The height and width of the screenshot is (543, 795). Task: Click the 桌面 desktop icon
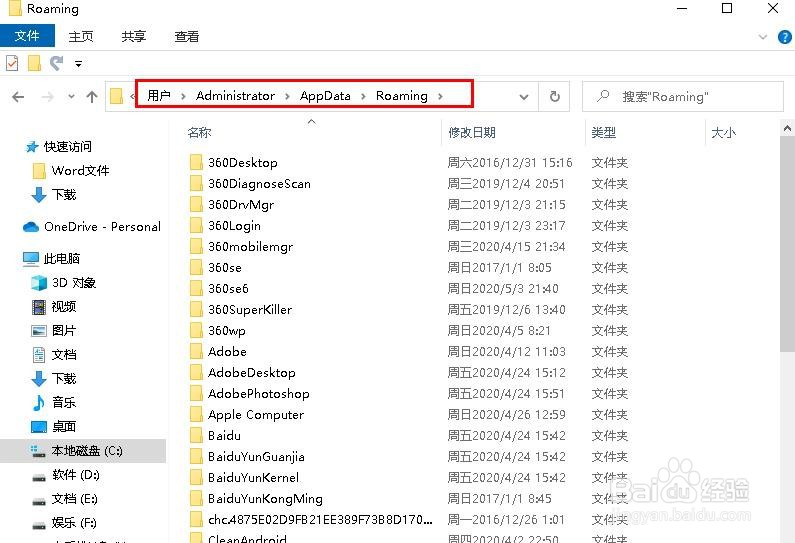pos(39,427)
